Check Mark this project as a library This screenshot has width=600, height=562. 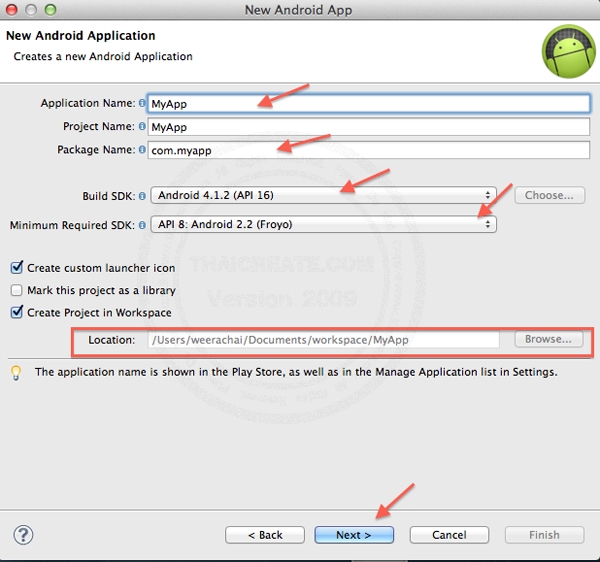(x=16, y=290)
